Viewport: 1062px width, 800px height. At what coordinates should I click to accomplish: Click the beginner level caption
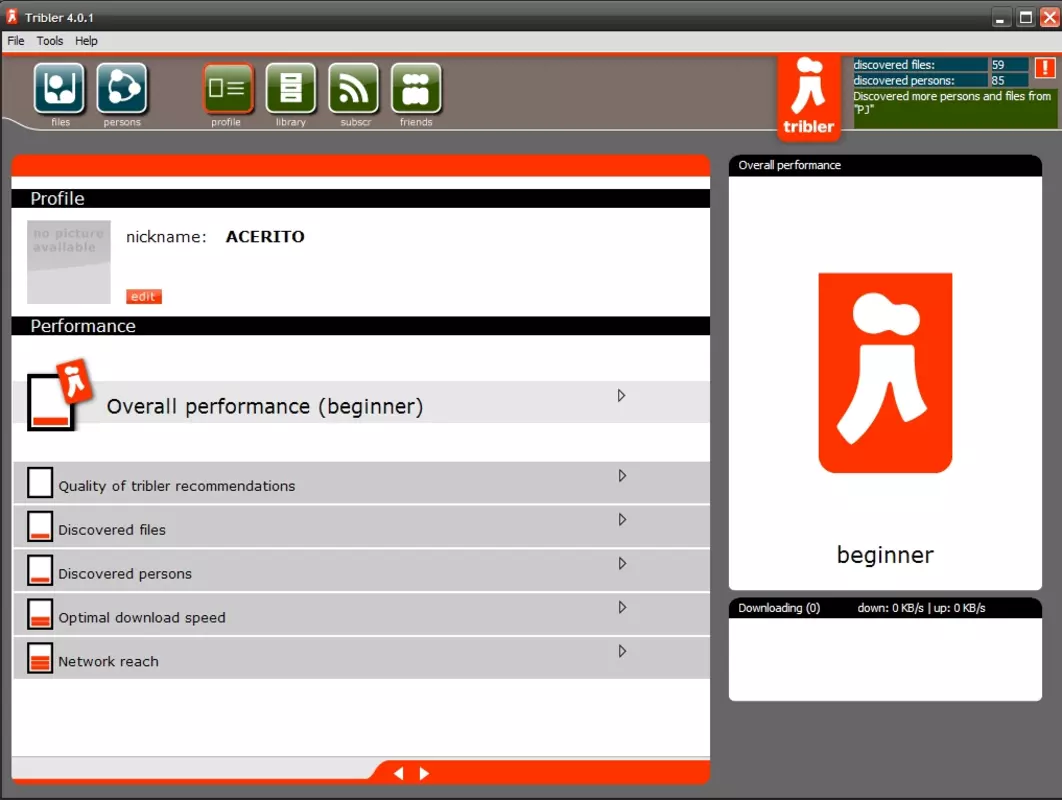(x=885, y=555)
